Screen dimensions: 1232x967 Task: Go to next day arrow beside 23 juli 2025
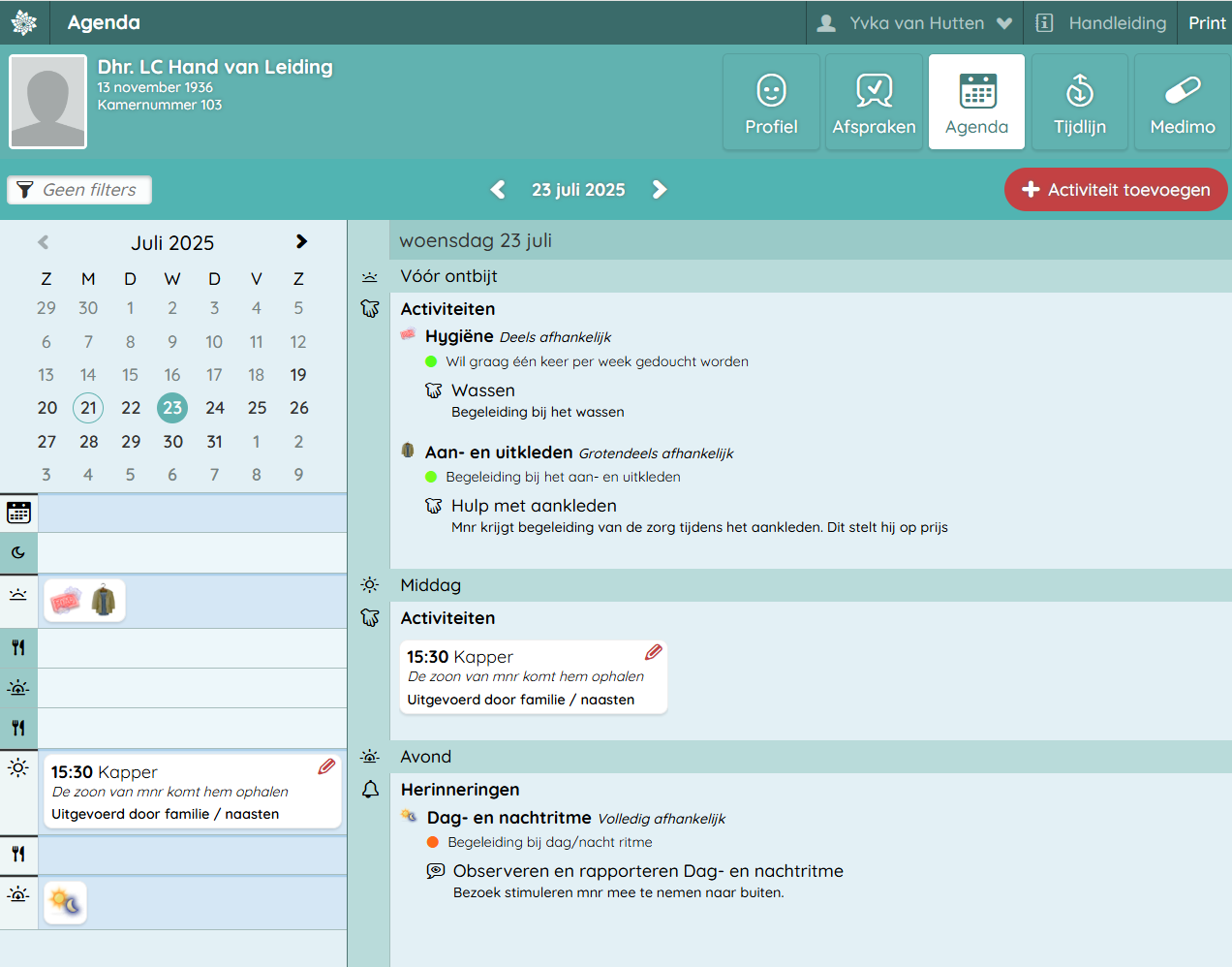click(660, 190)
